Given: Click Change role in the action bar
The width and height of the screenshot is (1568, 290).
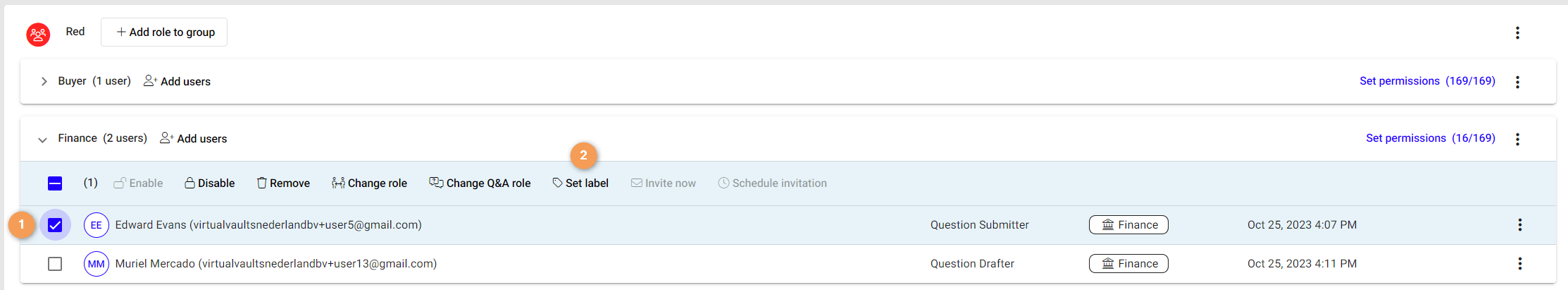Looking at the screenshot, I should [369, 183].
